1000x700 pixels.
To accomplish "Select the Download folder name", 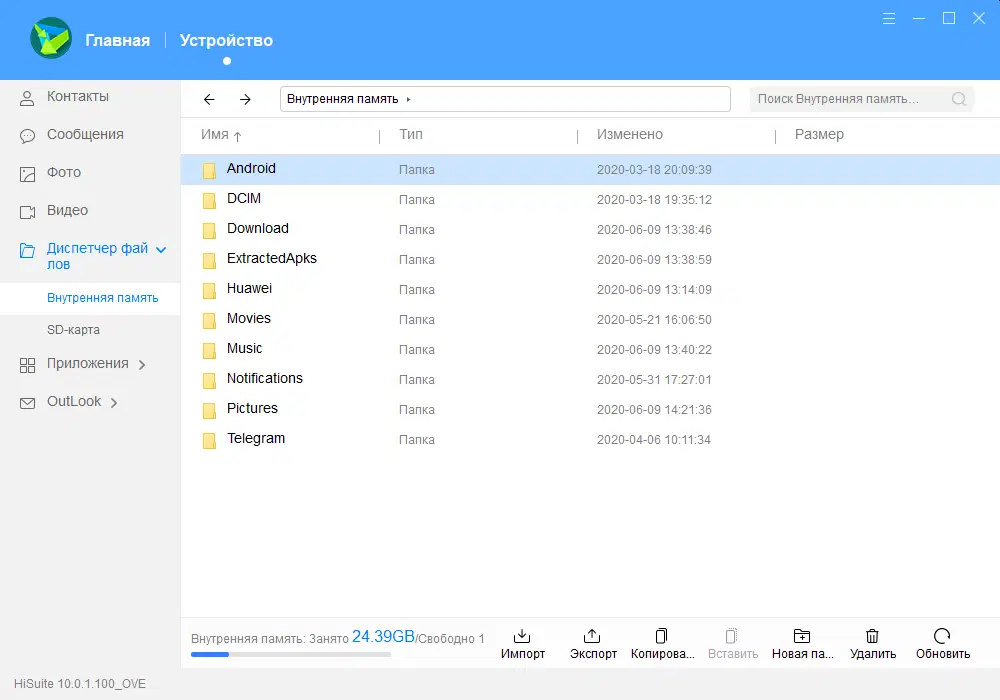I will pos(258,228).
